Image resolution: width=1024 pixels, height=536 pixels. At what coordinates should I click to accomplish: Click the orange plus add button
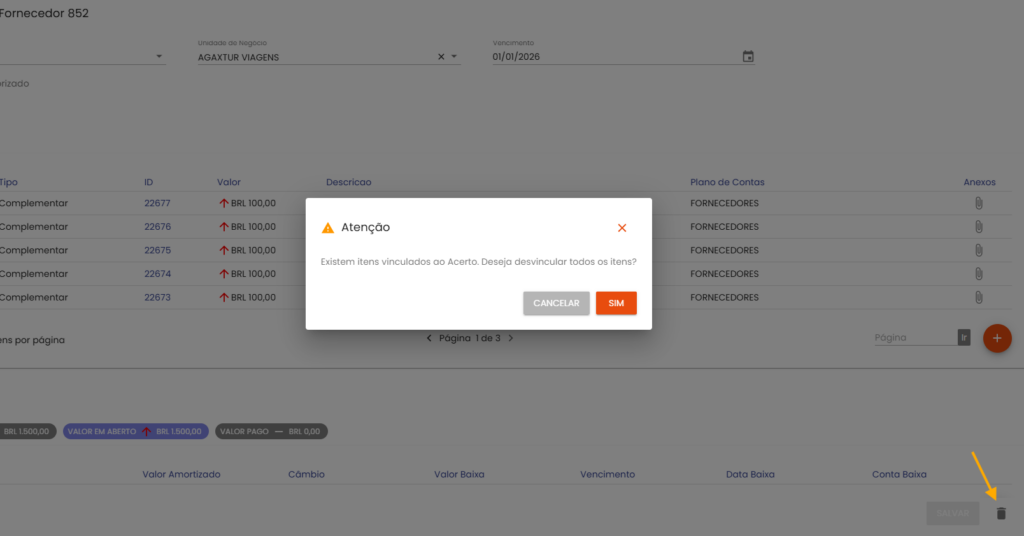997,338
